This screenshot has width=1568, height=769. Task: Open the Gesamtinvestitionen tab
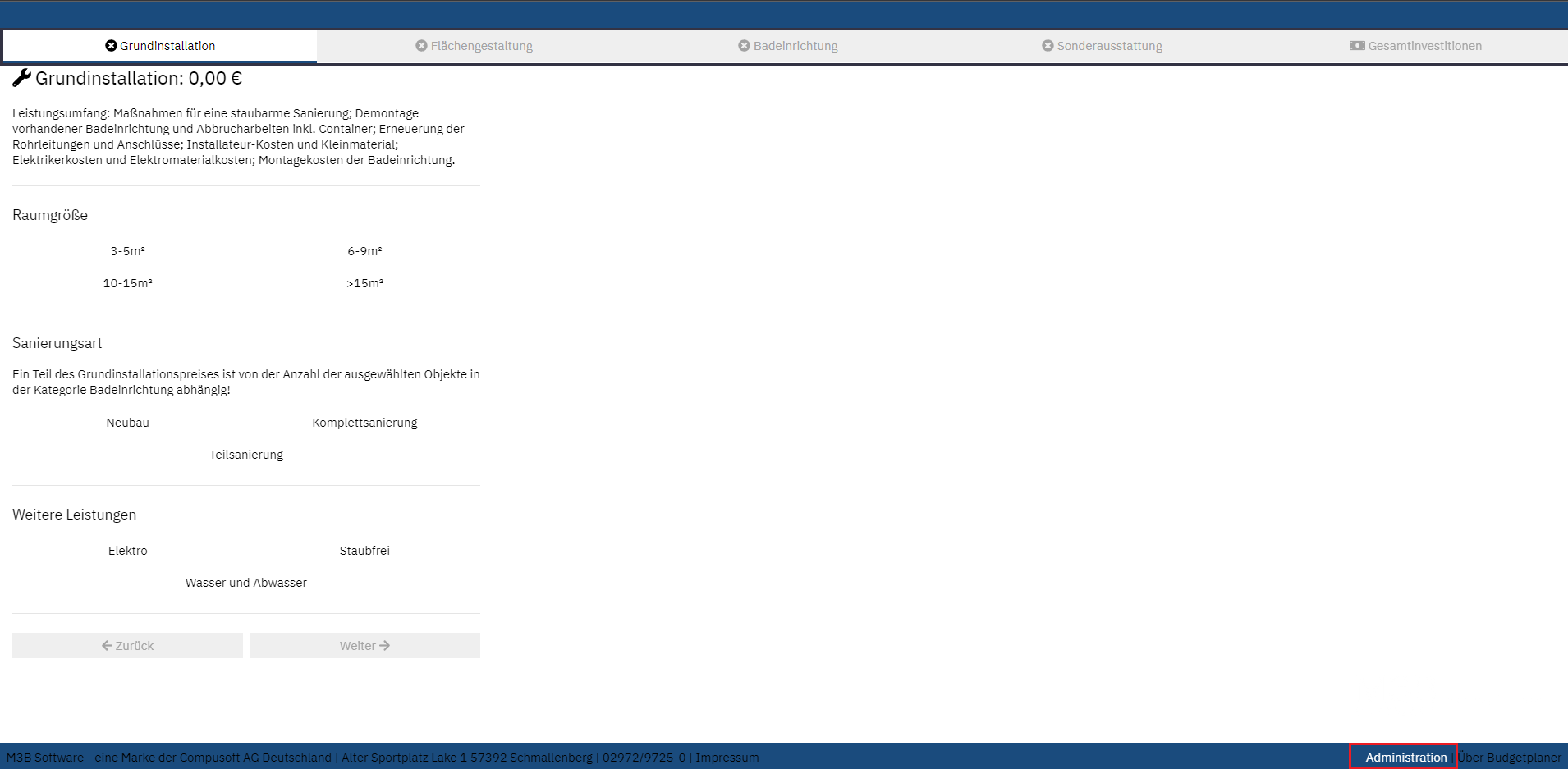coord(1415,46)
